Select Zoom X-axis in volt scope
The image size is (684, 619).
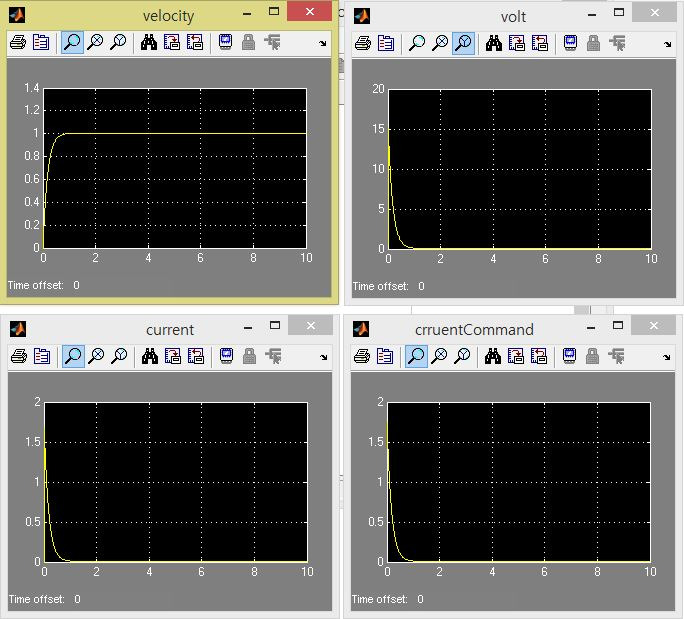440,43
